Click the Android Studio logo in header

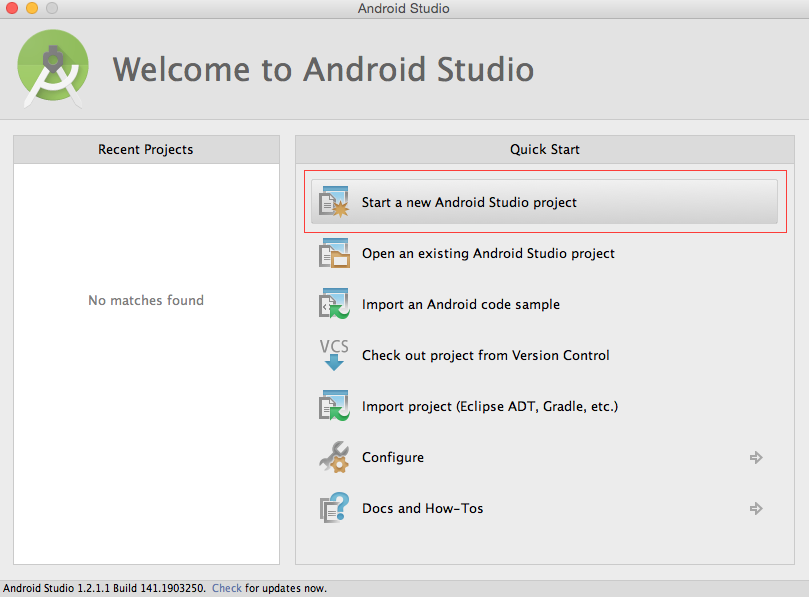tap(53, 69)
